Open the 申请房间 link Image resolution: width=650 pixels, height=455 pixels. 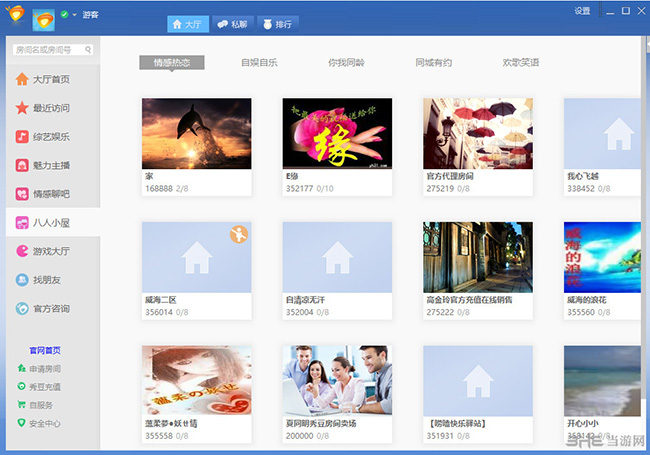[x=45, y=368]
